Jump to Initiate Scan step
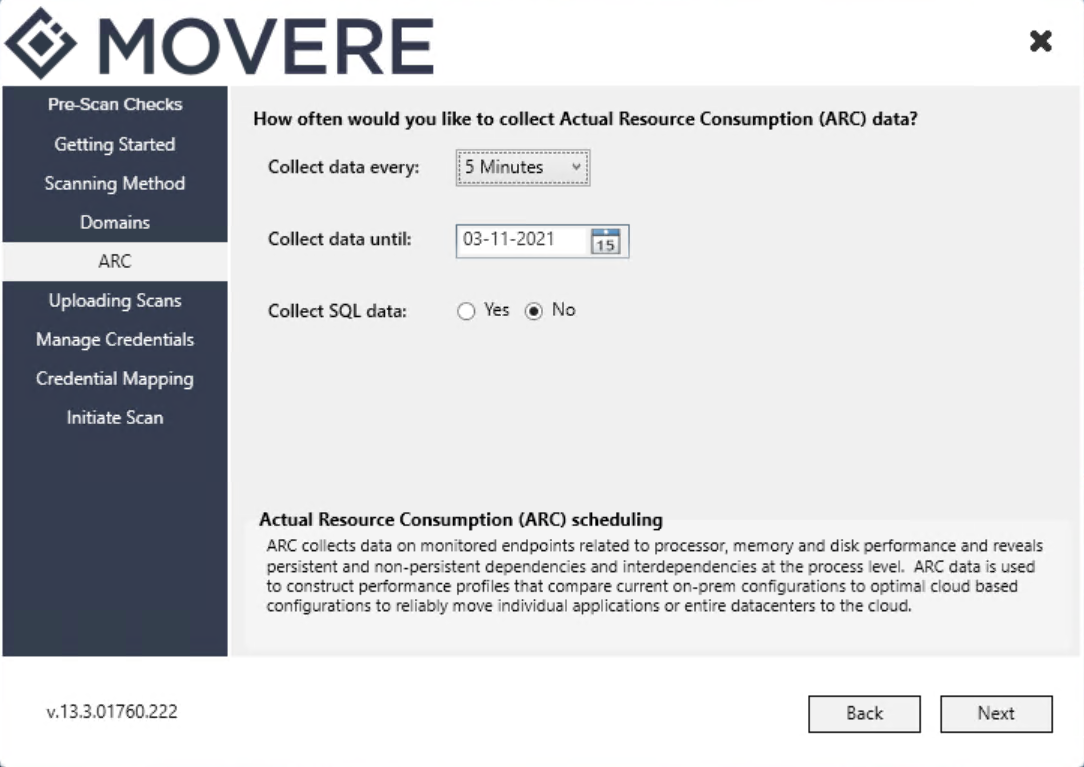 pos(115,418)
